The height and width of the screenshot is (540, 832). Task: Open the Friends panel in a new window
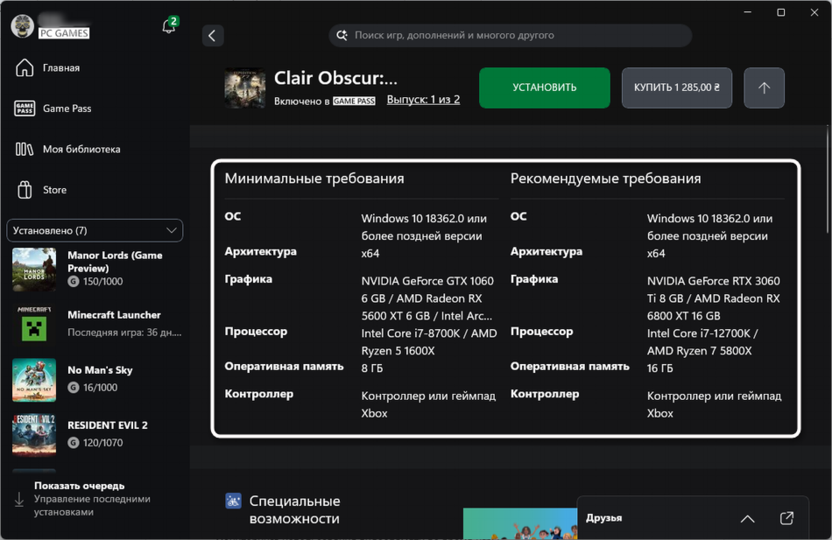click(x=786, y=518)
